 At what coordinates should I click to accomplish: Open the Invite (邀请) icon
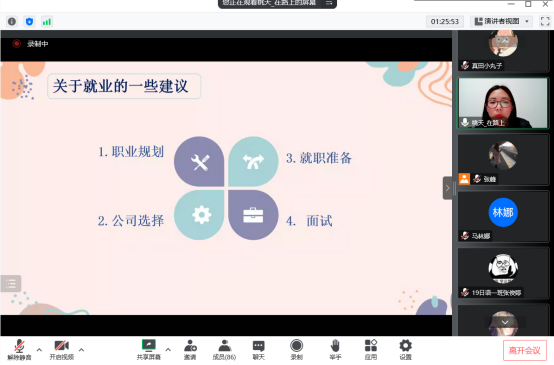pos(190,349)
